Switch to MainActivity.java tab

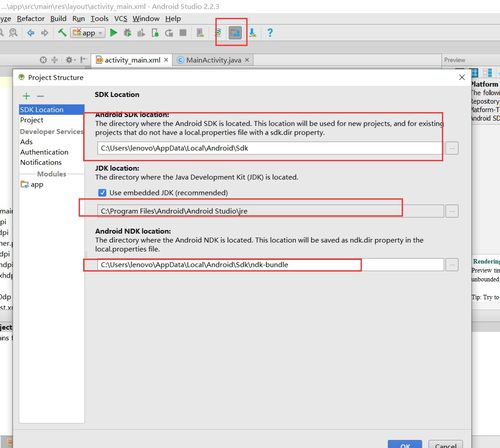(x=213, y=60)
